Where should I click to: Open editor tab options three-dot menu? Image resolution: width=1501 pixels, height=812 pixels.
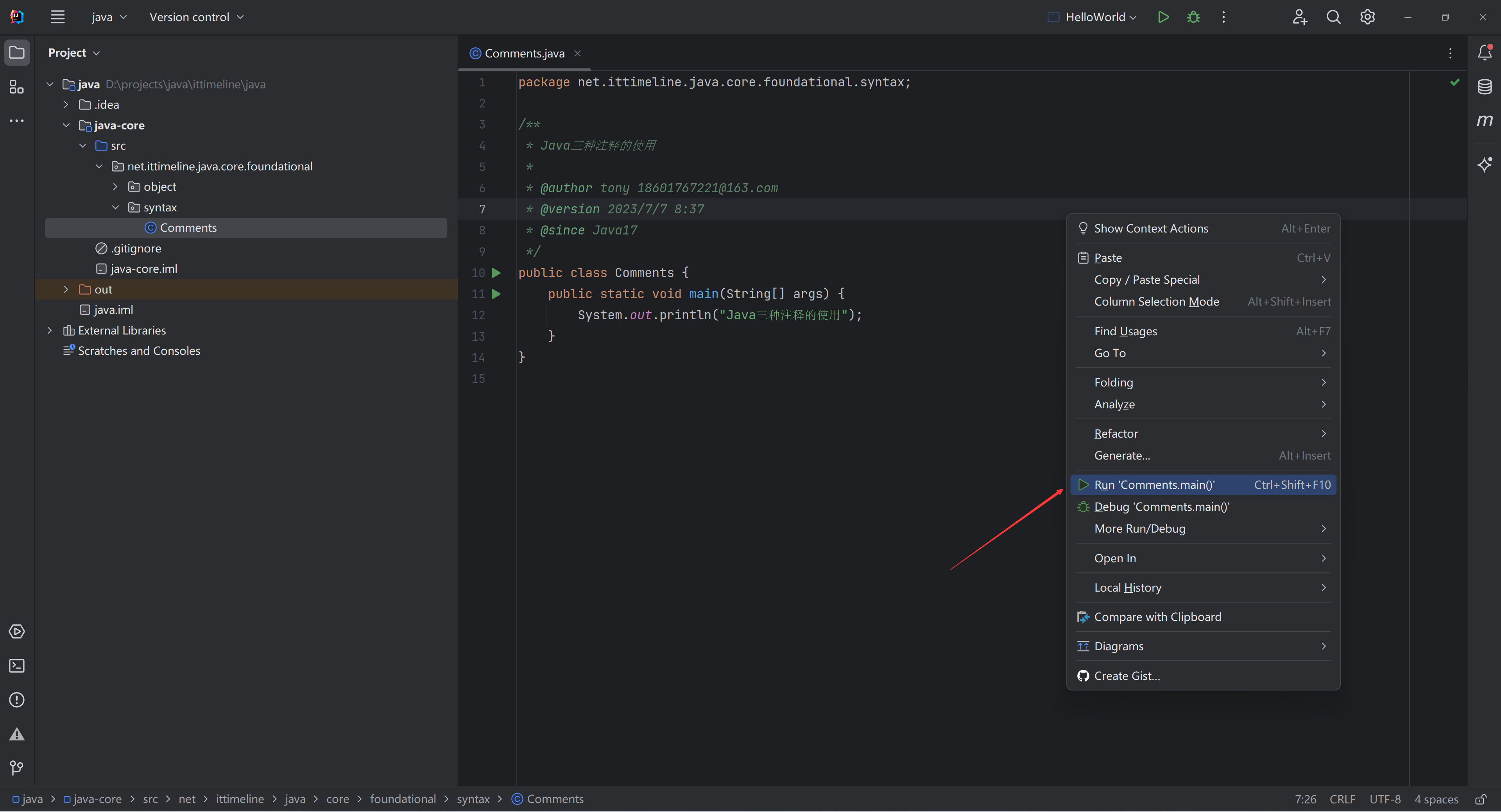[x=1450, y=53]
